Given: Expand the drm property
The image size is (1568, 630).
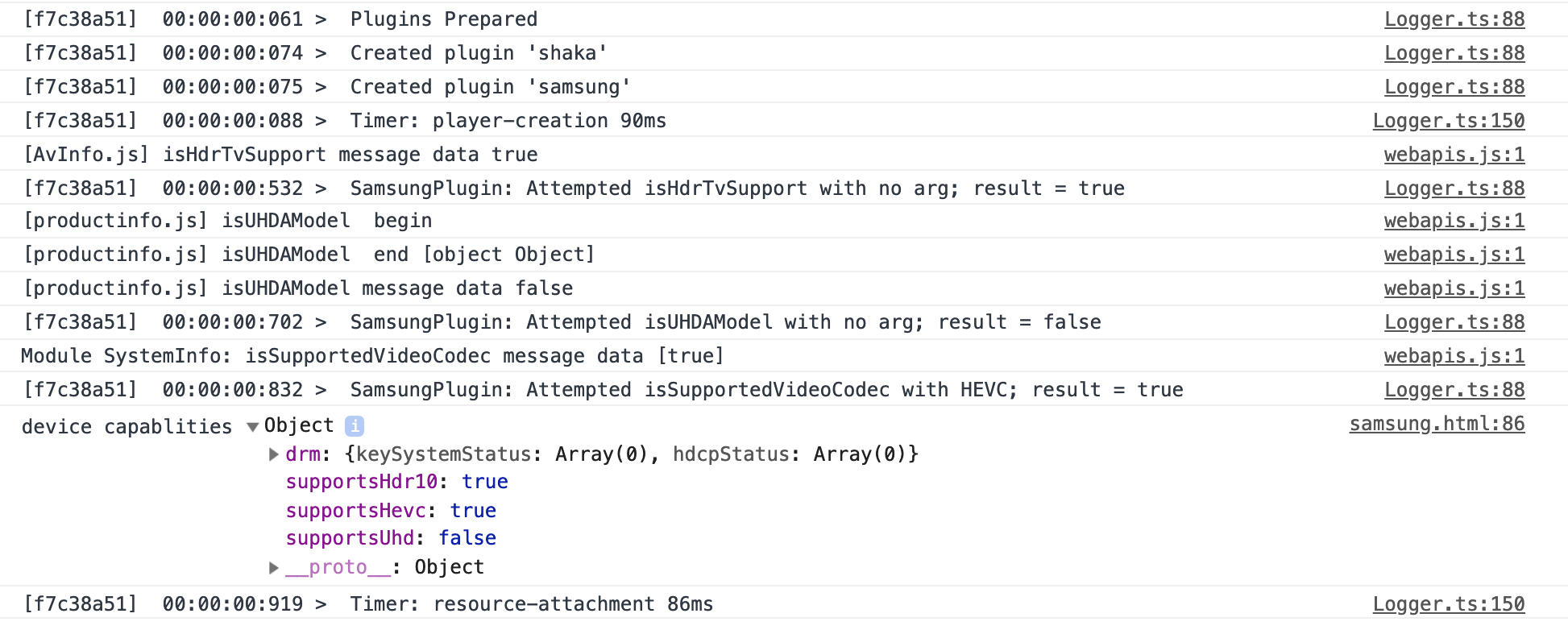Looking at the screenshot, I should pos(274,454).
